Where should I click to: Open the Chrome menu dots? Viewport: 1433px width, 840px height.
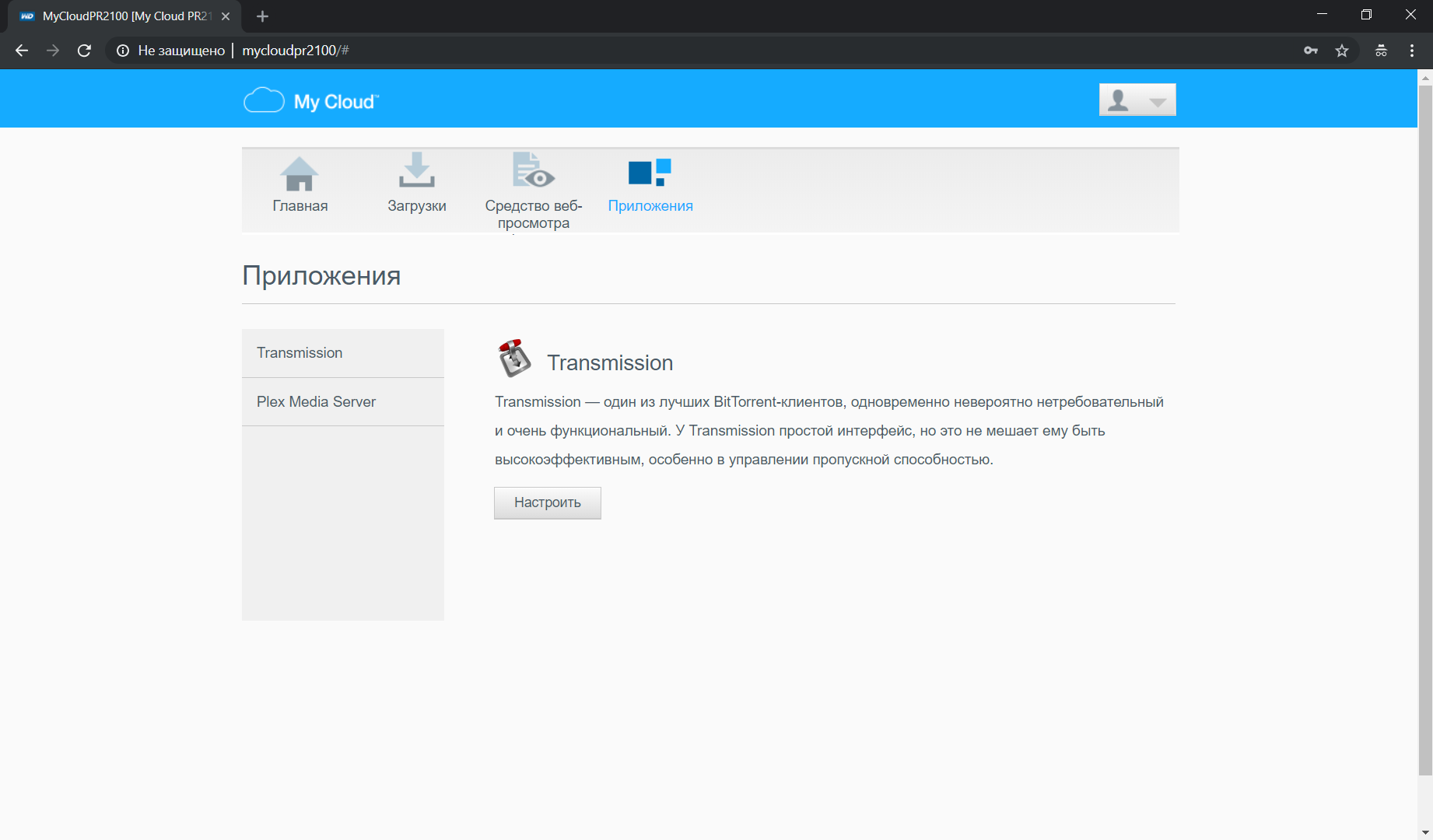(x=1412, y=51)
